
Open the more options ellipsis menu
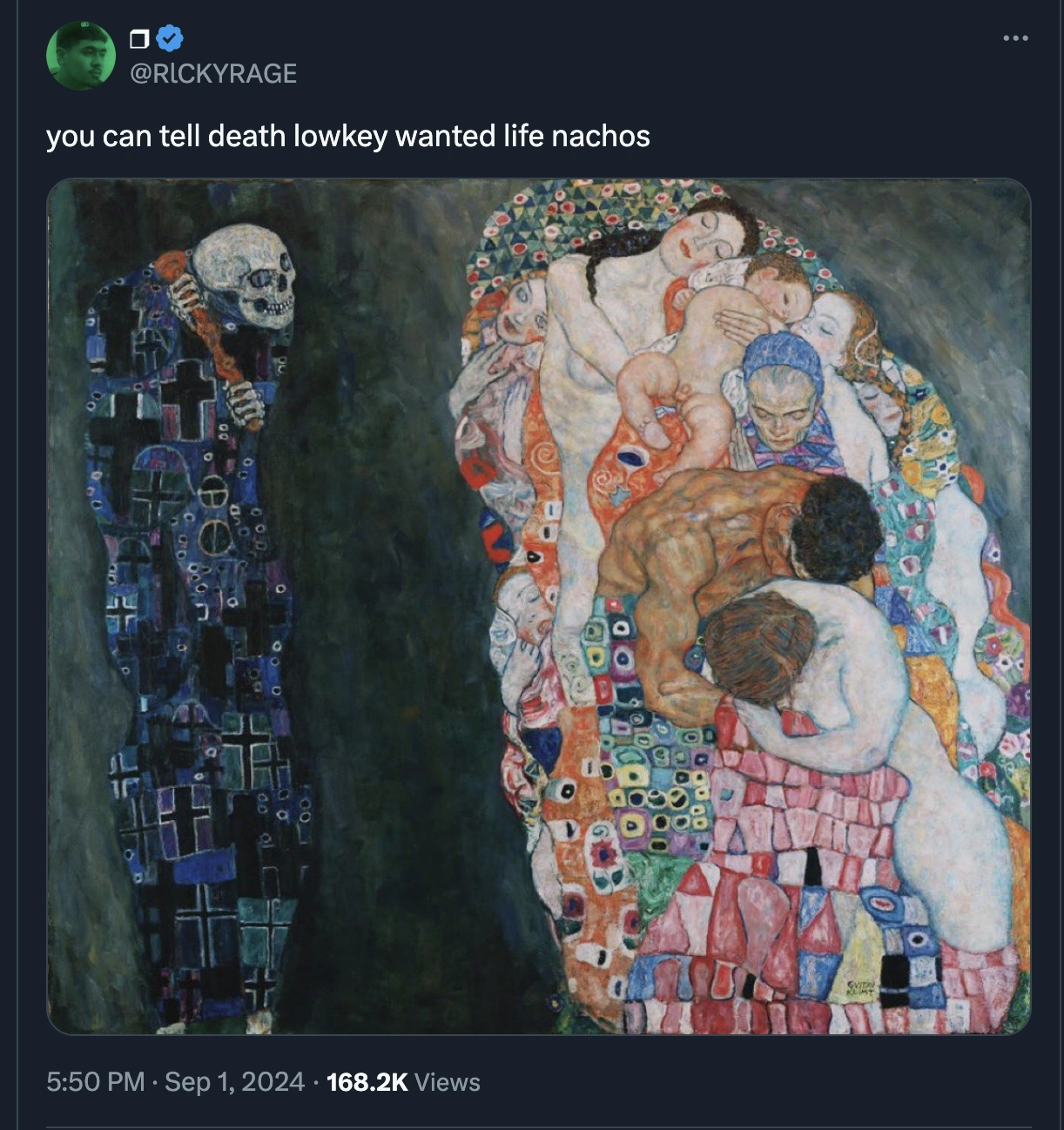click(x=1015, y=38)
